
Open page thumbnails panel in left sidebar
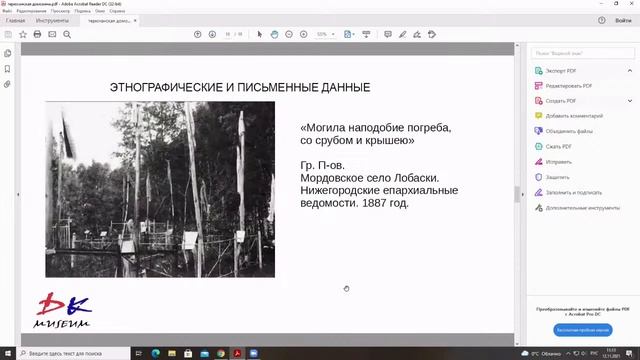[x=7, y=53]
